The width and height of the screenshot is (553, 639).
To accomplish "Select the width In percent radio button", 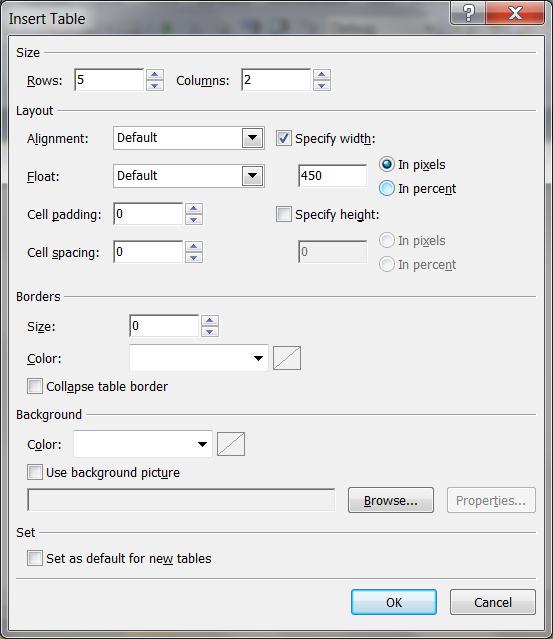I will click(x=386, y=189).
